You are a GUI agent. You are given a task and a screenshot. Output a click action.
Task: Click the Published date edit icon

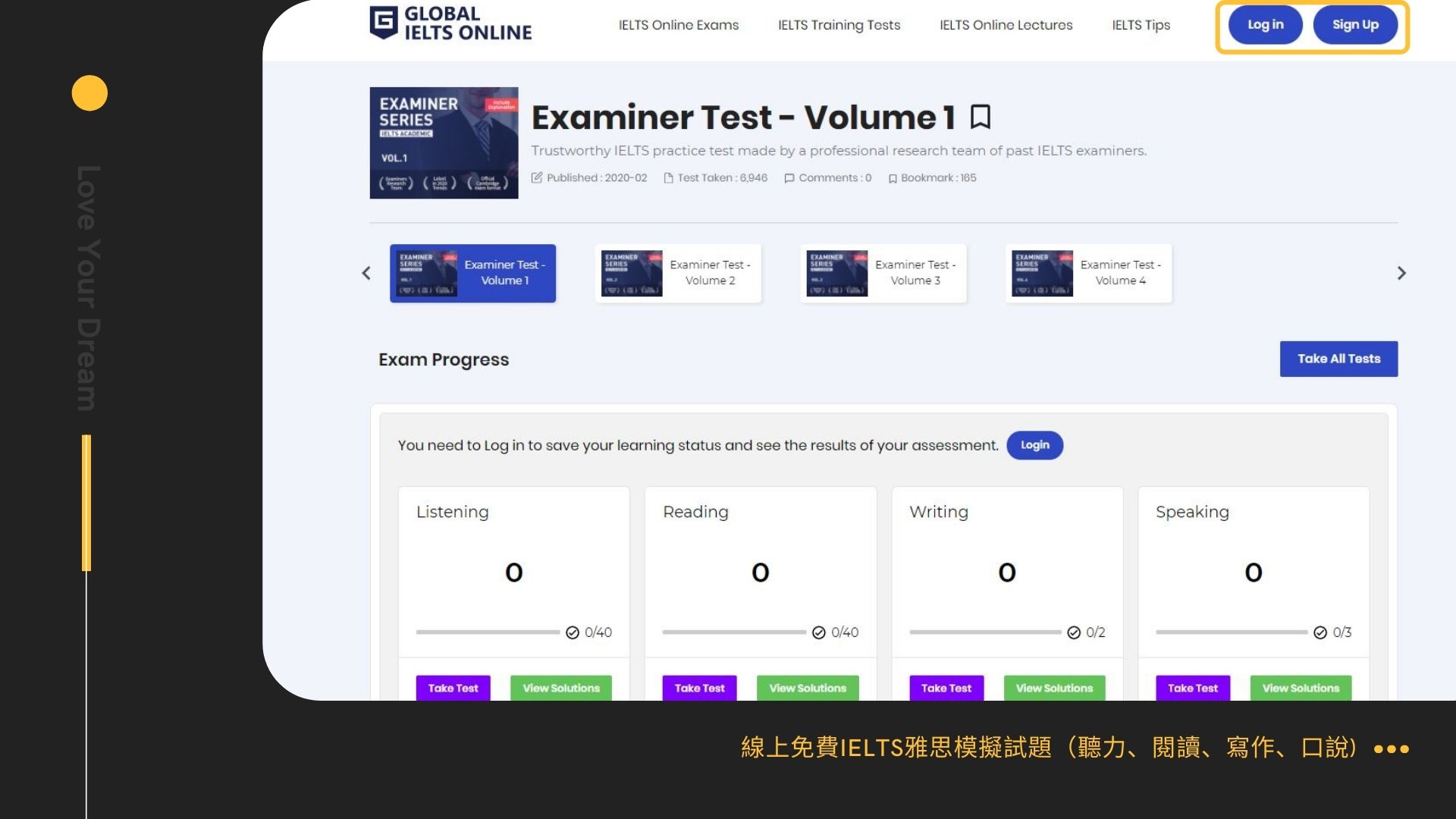pyautogui.click(x=537, y=177)
